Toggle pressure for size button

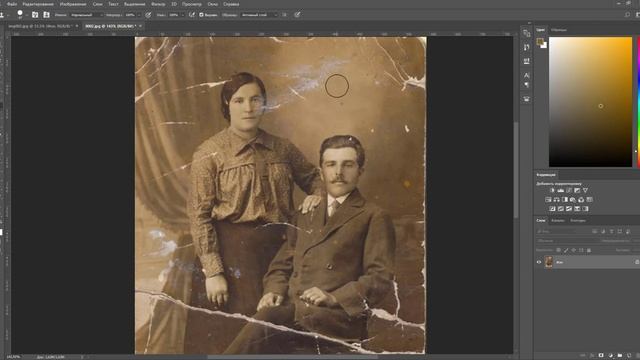297,15
